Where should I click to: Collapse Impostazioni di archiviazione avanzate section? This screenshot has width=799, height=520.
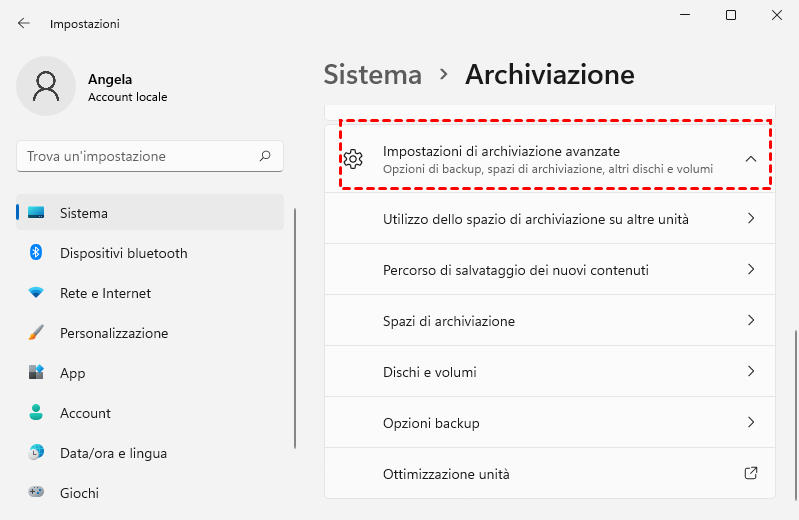[750, 159]
